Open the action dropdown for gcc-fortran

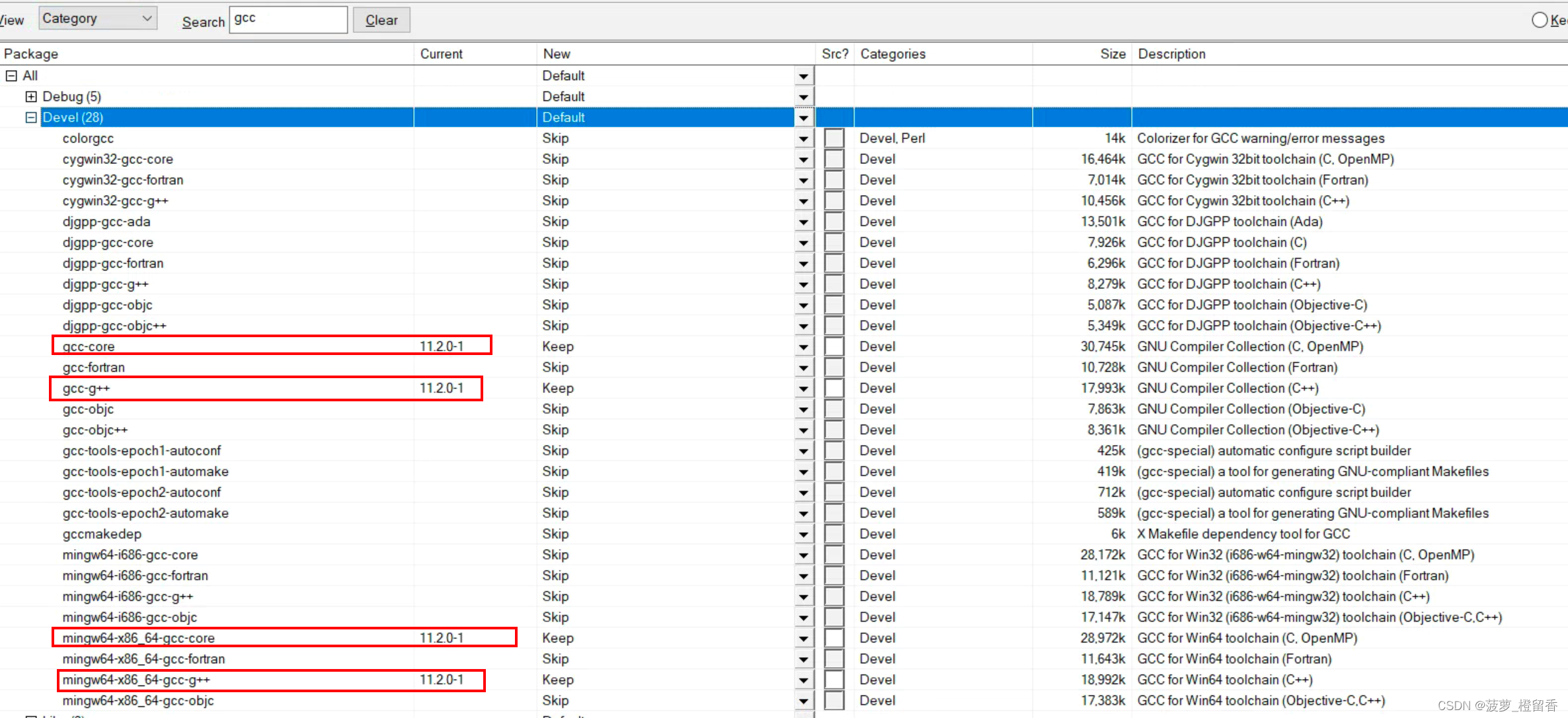pos(803,368)
